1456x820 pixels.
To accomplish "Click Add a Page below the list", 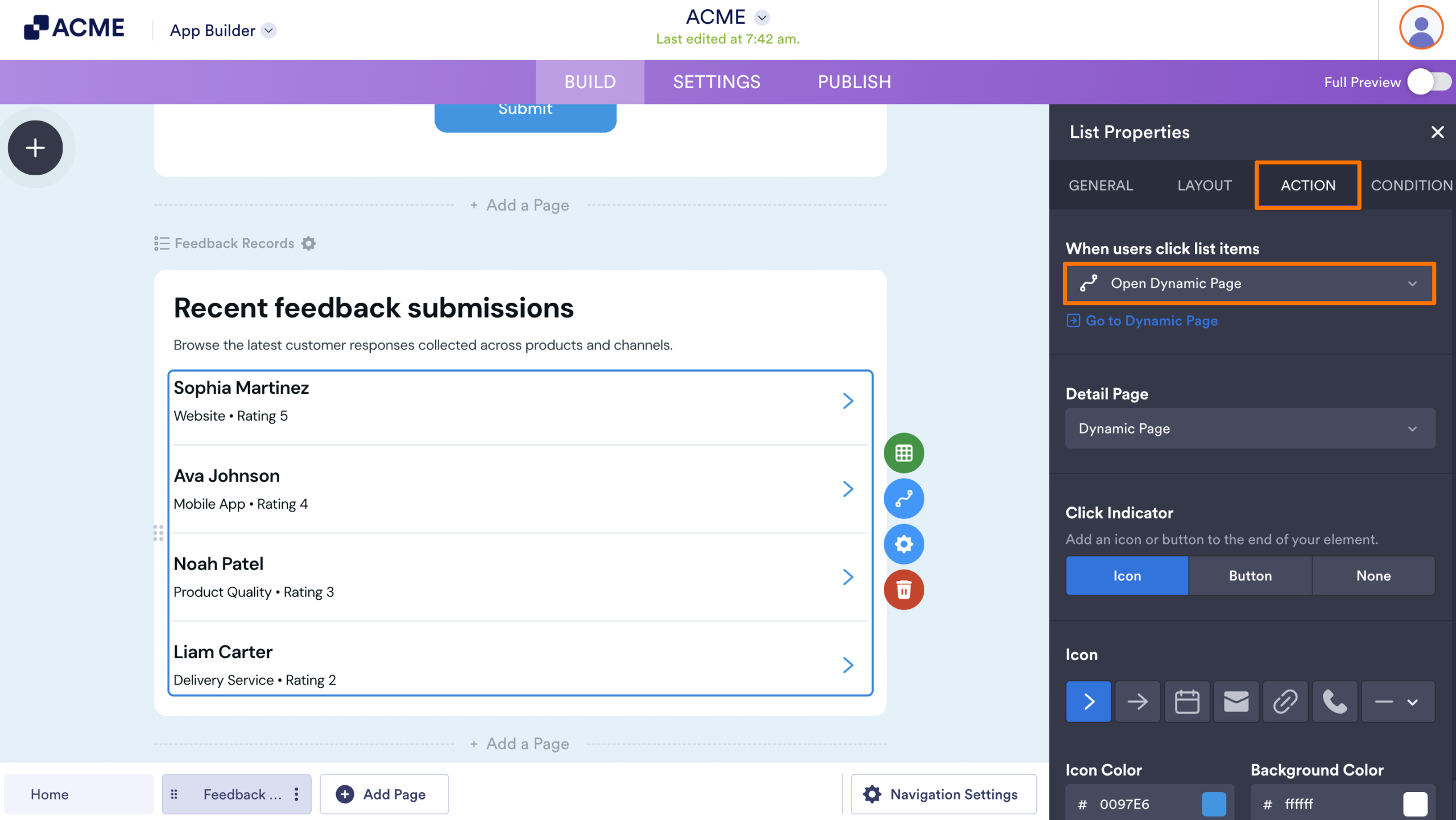I will pos(520,744).
